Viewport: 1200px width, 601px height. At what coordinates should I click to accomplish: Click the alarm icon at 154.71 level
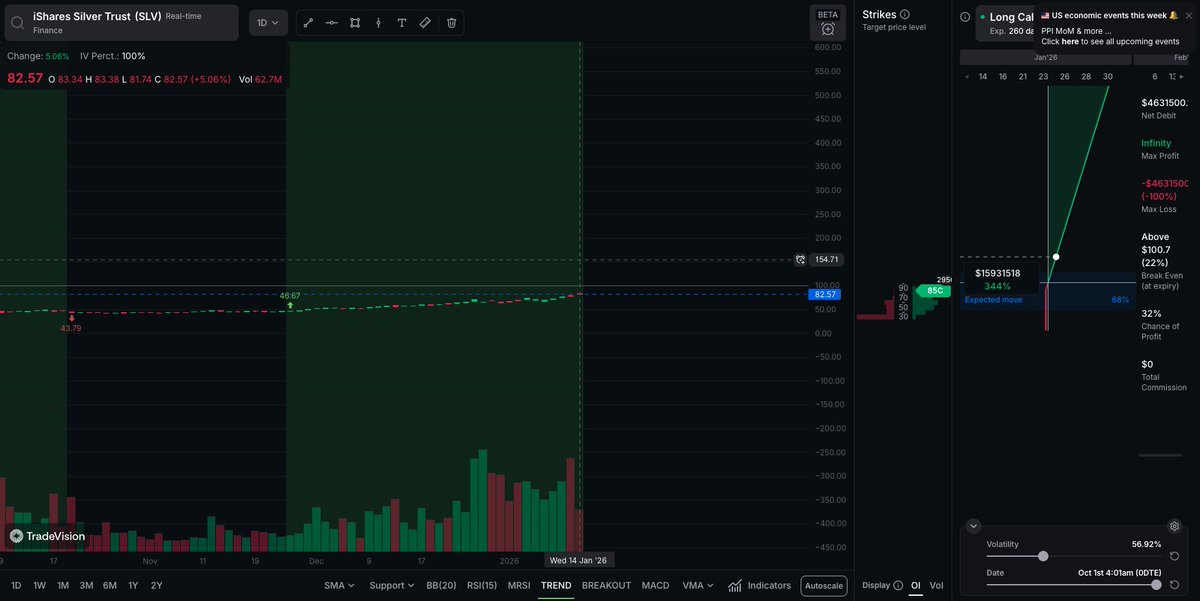pos(800,259)
